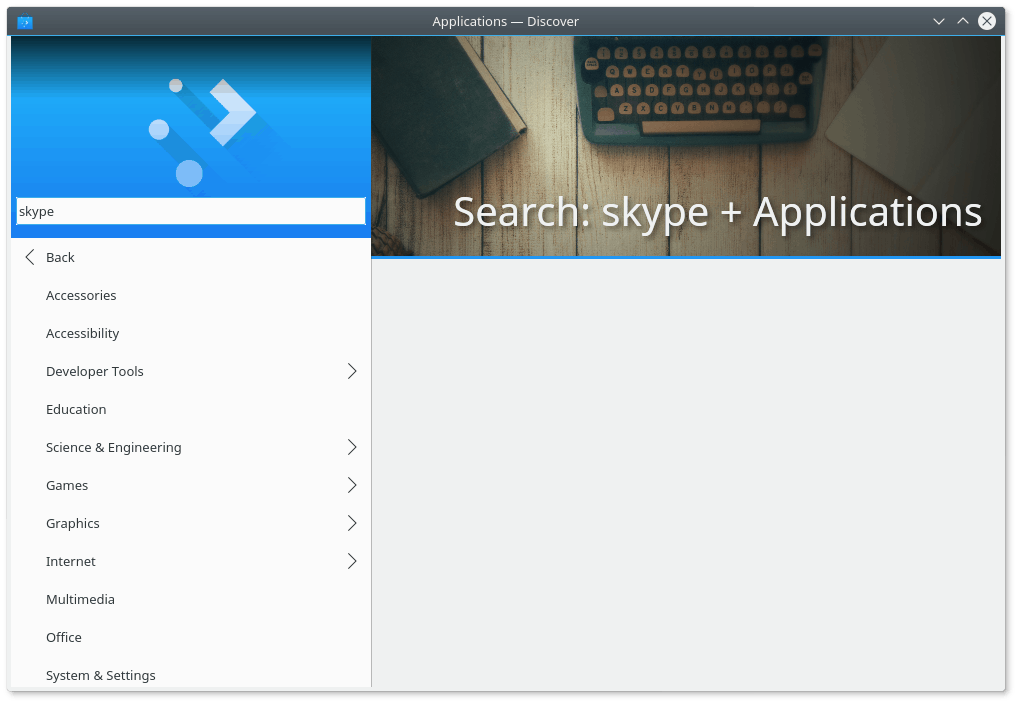This screenshot has width=1018, height=704.
Task: Open the Office category
Action: coord(191,637)
